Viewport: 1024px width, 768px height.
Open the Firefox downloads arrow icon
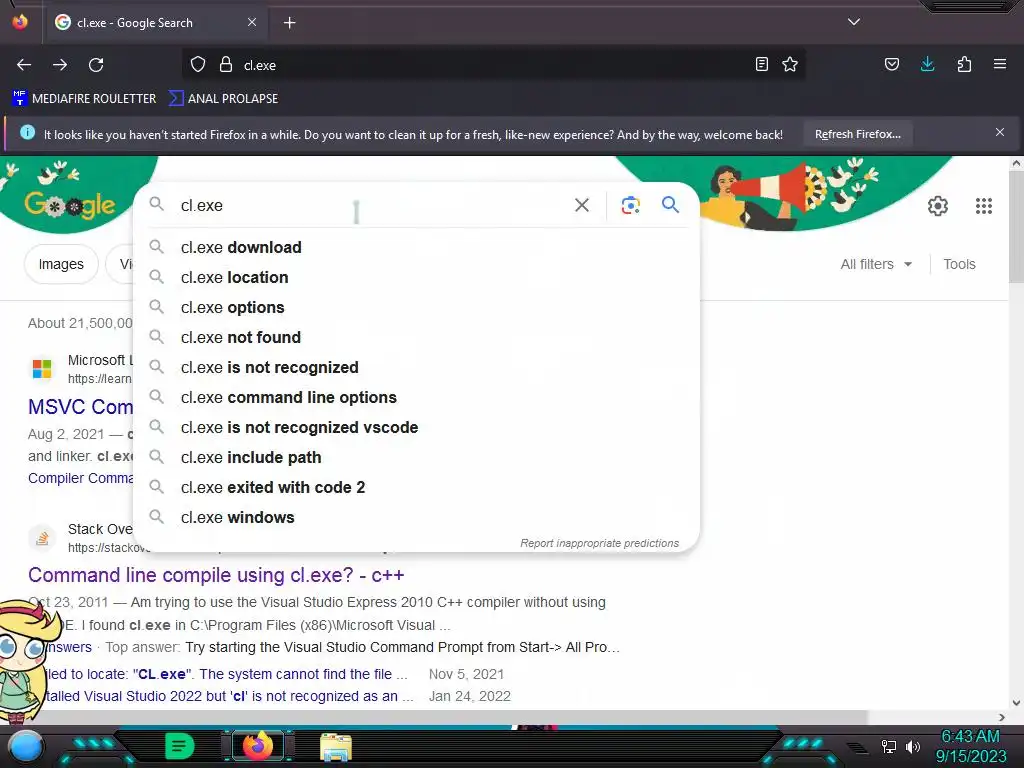(x=927, y=64)
